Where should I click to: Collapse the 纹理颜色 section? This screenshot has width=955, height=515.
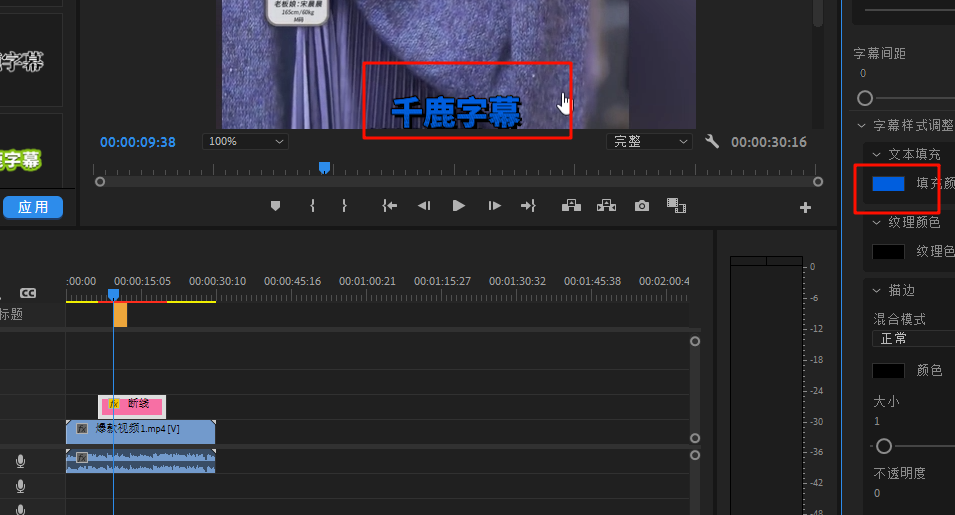pos(876,222)
